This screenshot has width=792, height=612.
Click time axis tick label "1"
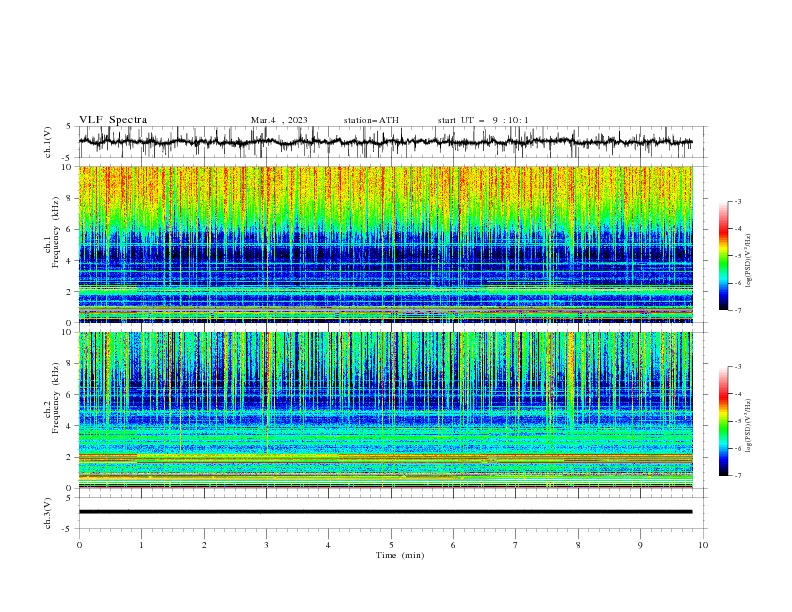tap(141, 545)
